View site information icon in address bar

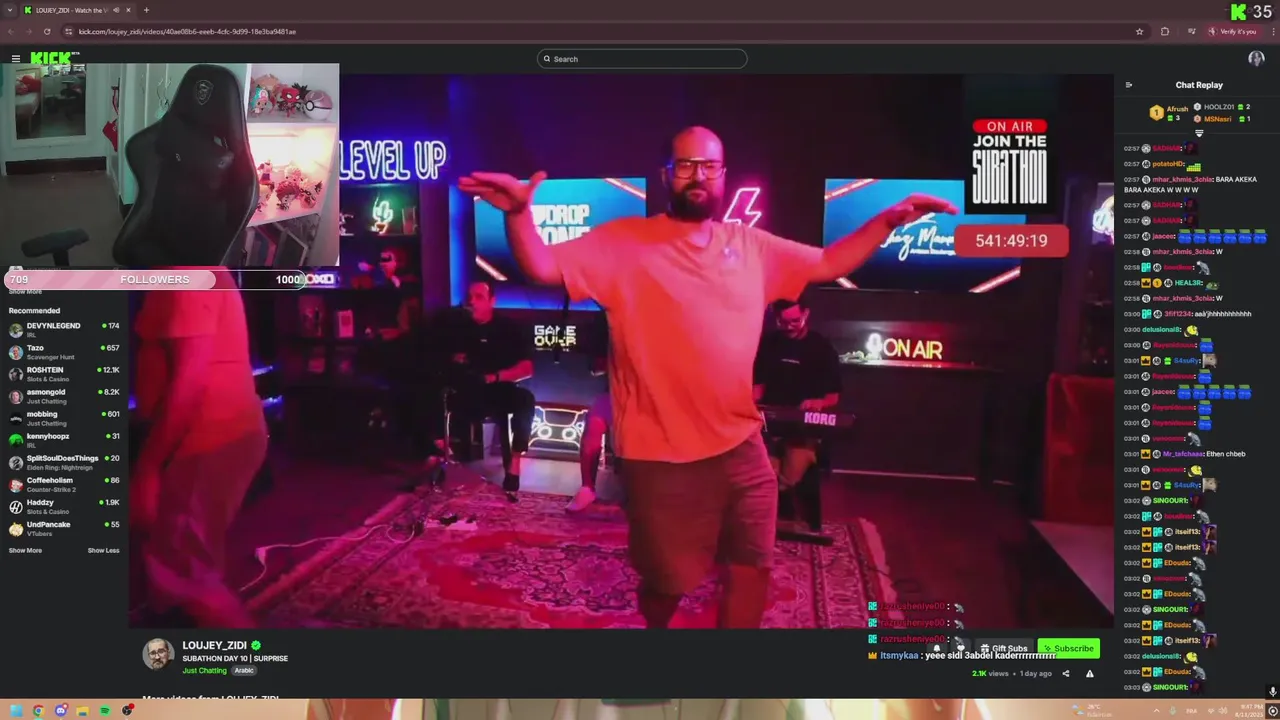coord(68,31)
